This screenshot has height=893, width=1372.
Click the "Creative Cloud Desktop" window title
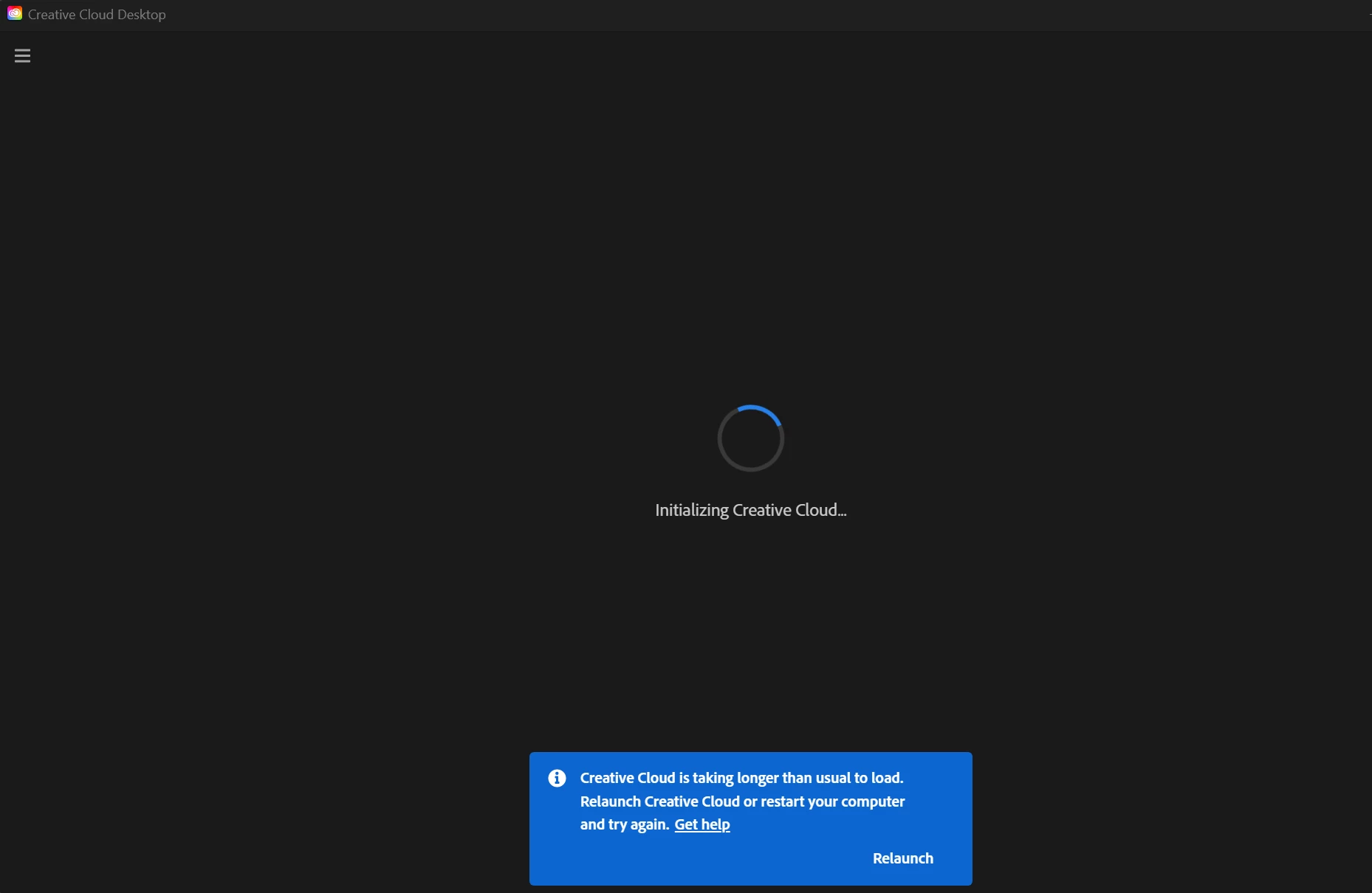pyautogui.click(x=97, y=15)
